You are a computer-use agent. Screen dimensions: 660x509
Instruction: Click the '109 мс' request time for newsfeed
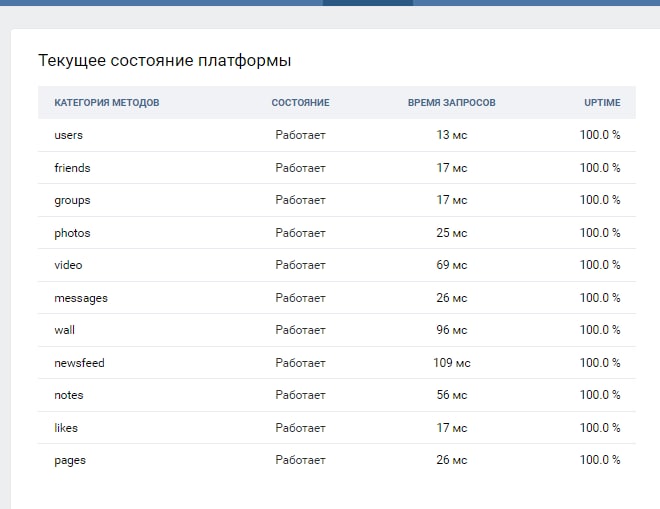coord(452,363)
